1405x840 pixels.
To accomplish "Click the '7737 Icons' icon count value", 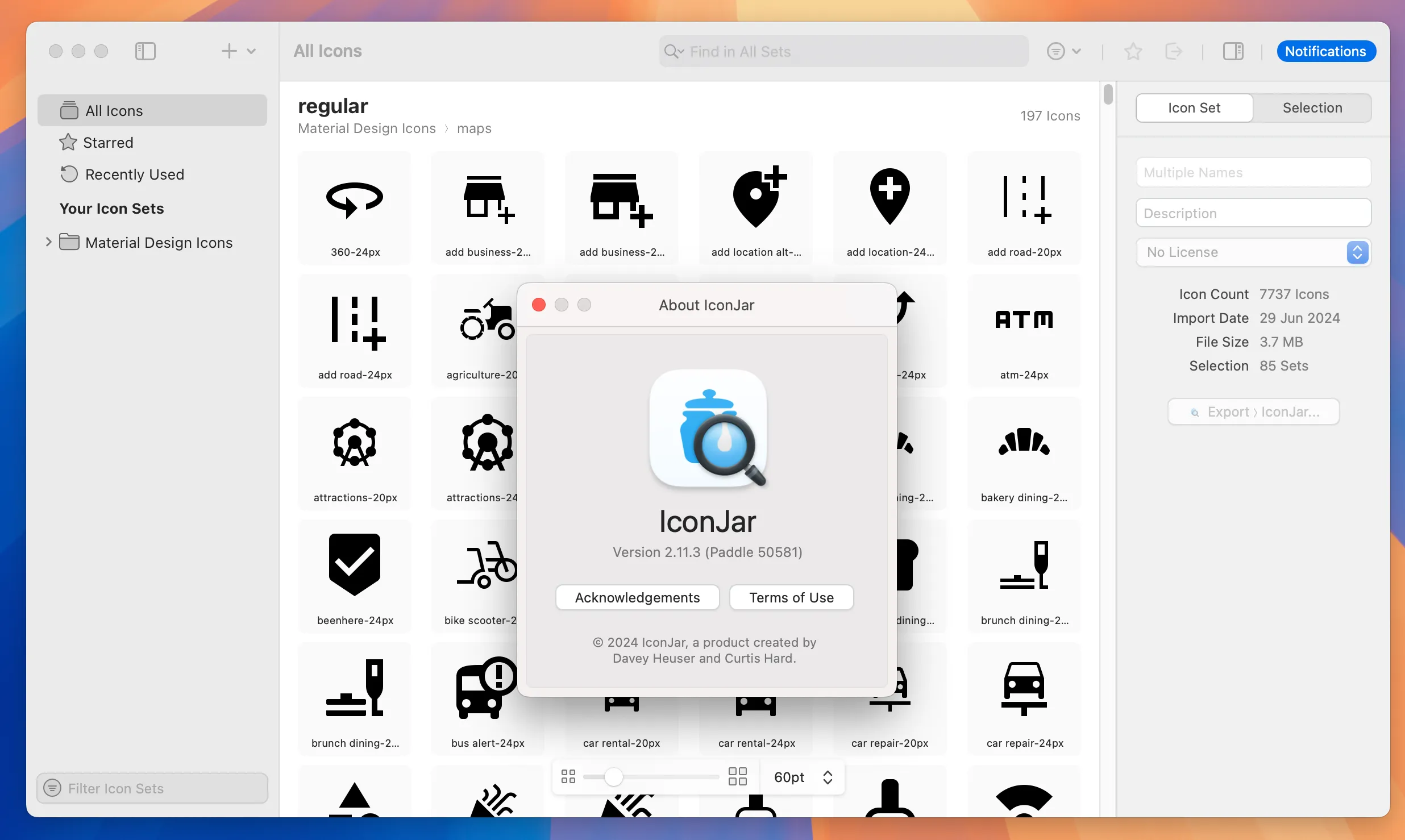I will (x=1294, y=294).
